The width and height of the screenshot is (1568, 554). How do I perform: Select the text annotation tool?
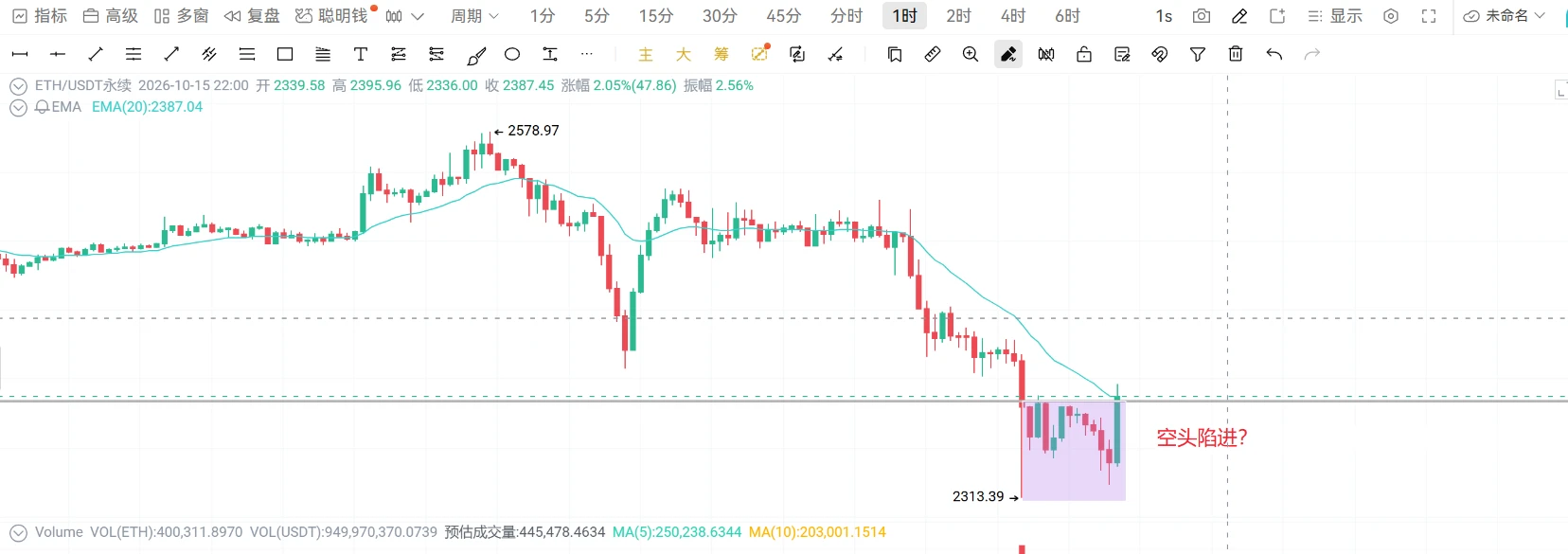click(x=361, y=54)
